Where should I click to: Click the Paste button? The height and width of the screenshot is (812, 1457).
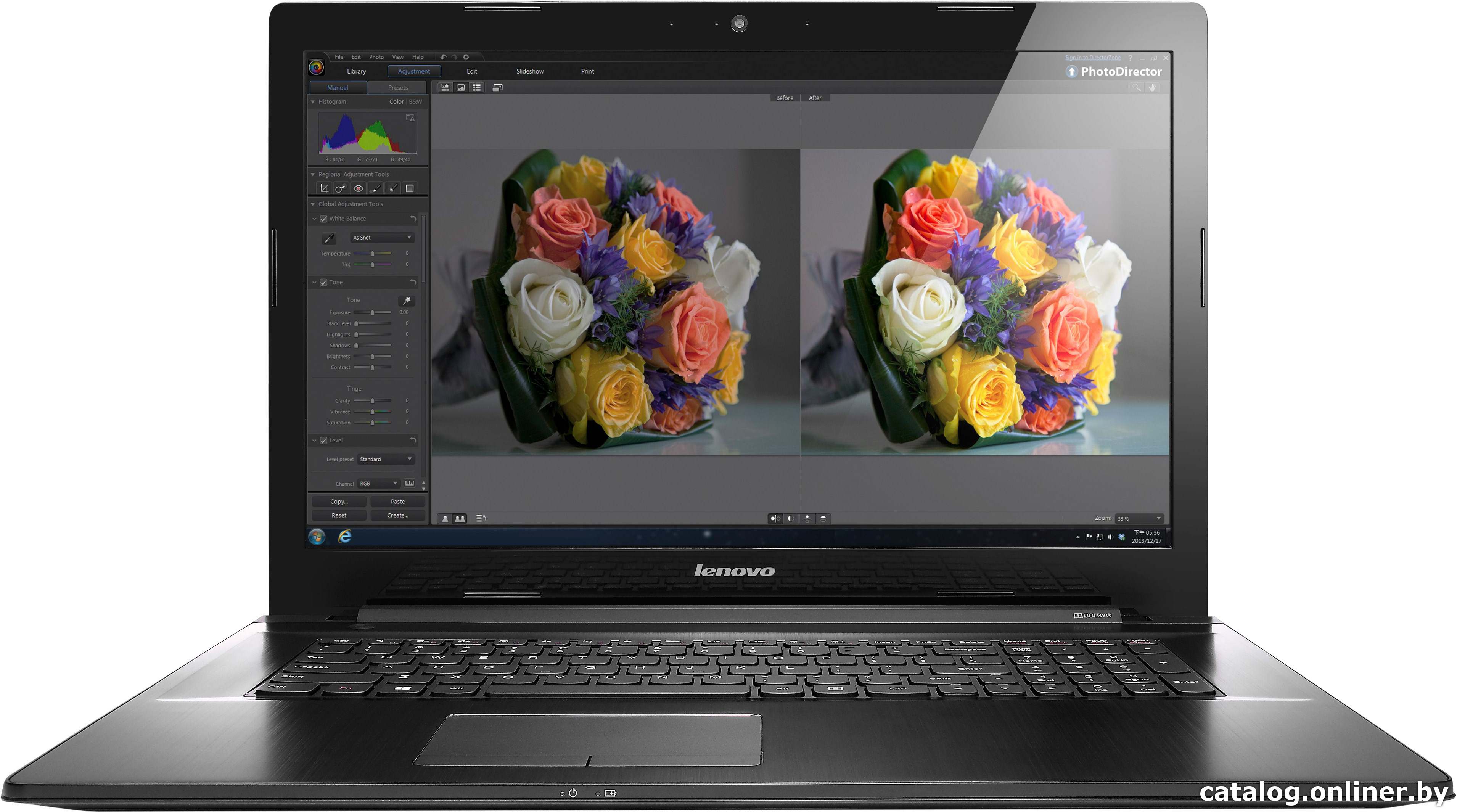[x=397, y=502]
